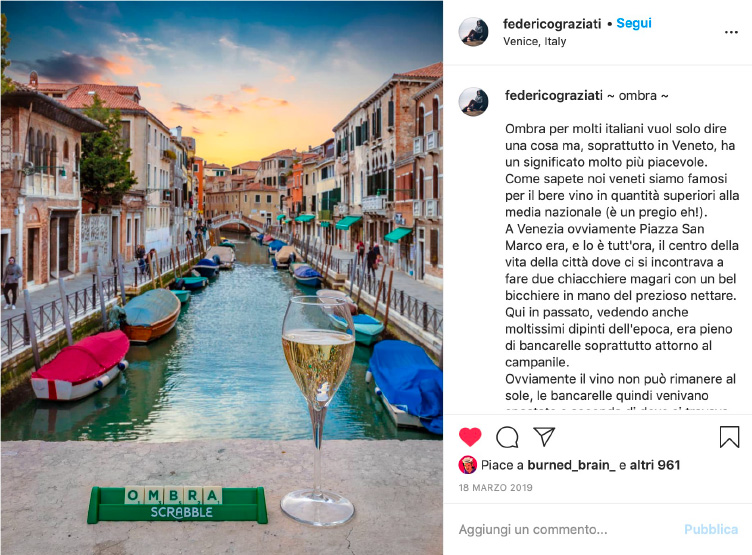
Task: Follow user via Segui link
Action: [634, 23]
